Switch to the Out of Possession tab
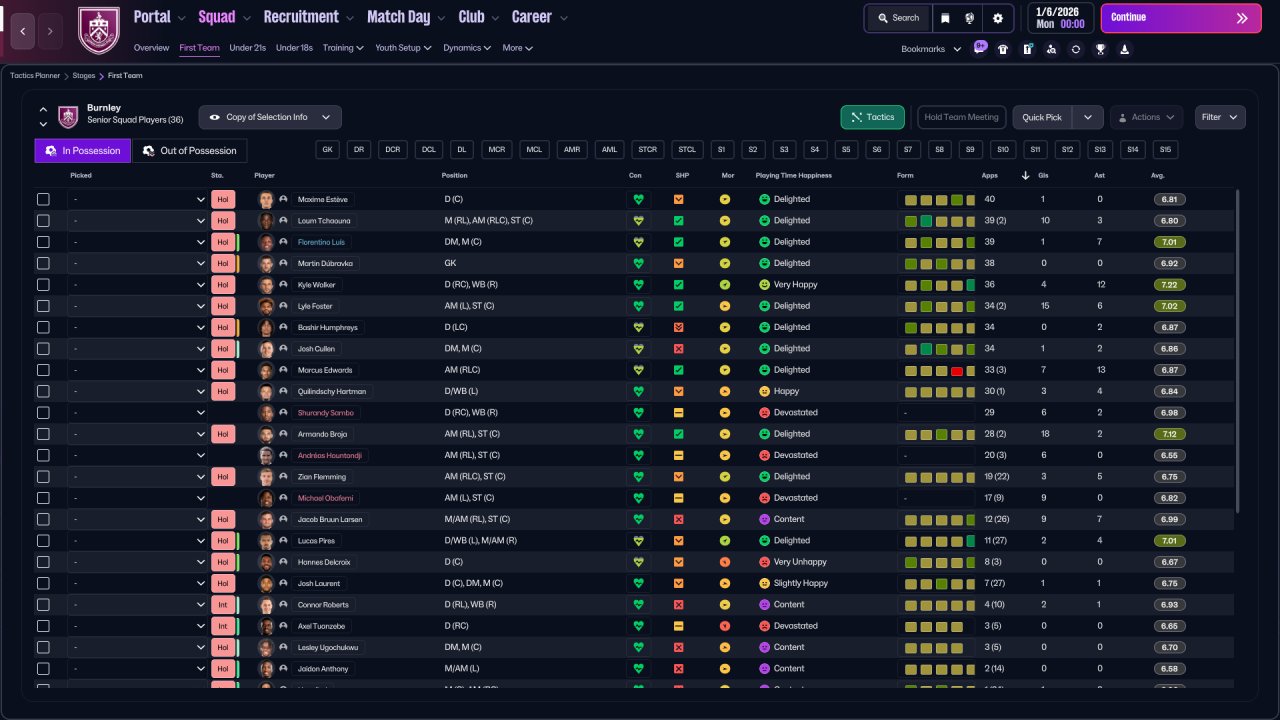The width and height of the screenshot is (1280, 720). pyautogui.click(x=189, y=151)
